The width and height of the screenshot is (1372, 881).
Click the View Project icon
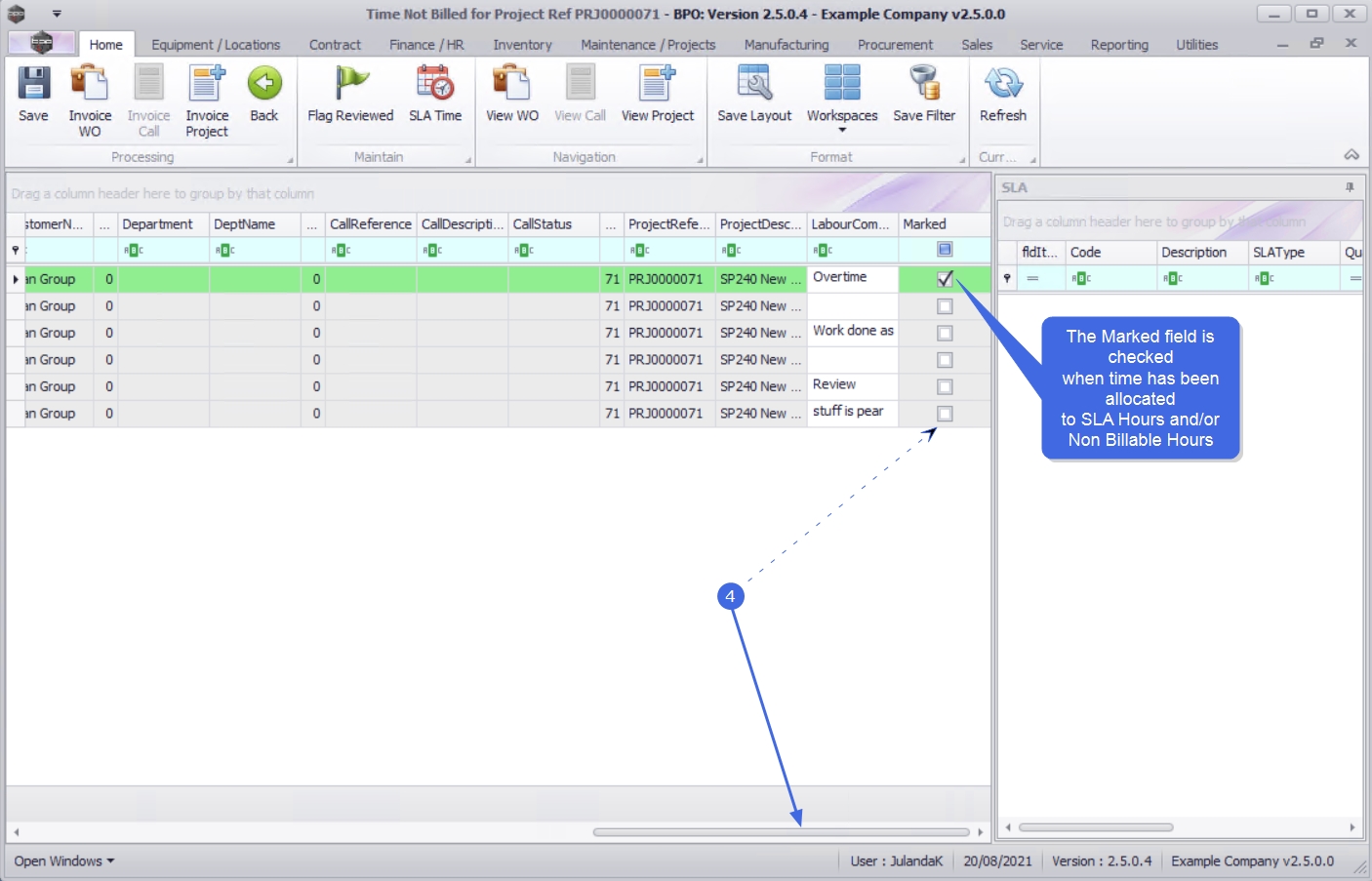(x=658, y=84)
